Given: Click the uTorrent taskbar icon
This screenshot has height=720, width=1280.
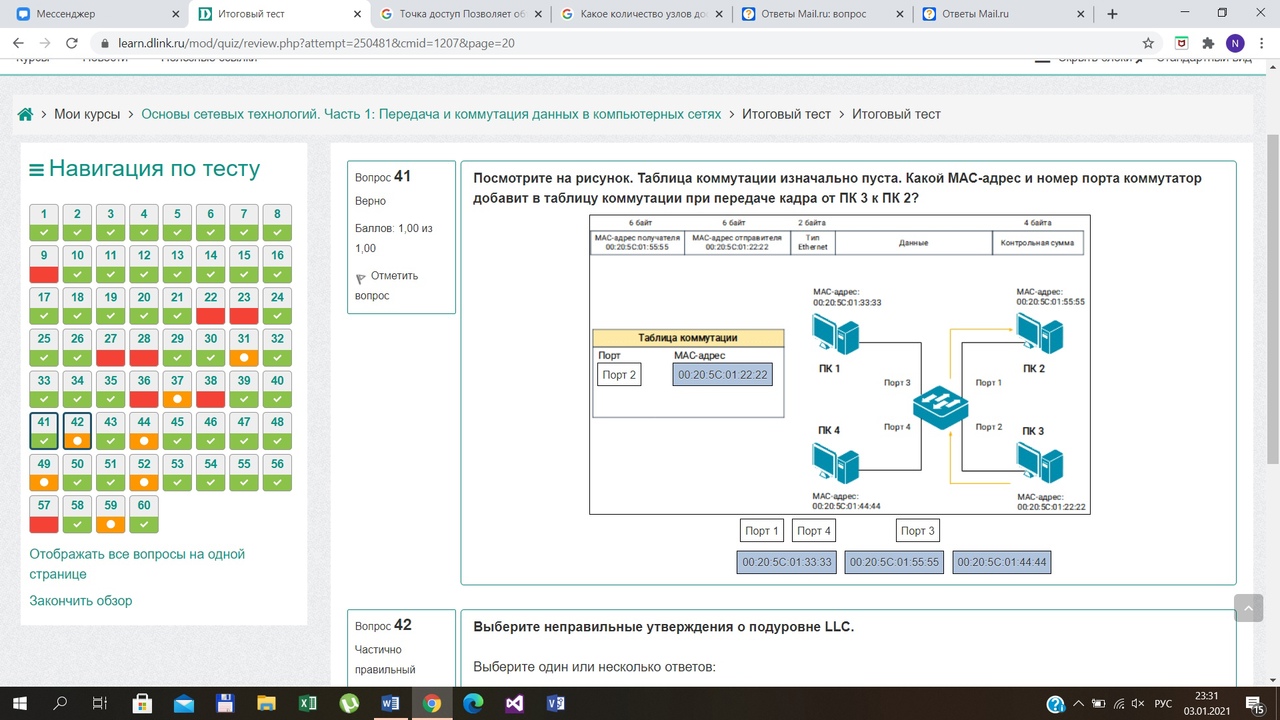Looking at the screenshot, I should (349, 703).
